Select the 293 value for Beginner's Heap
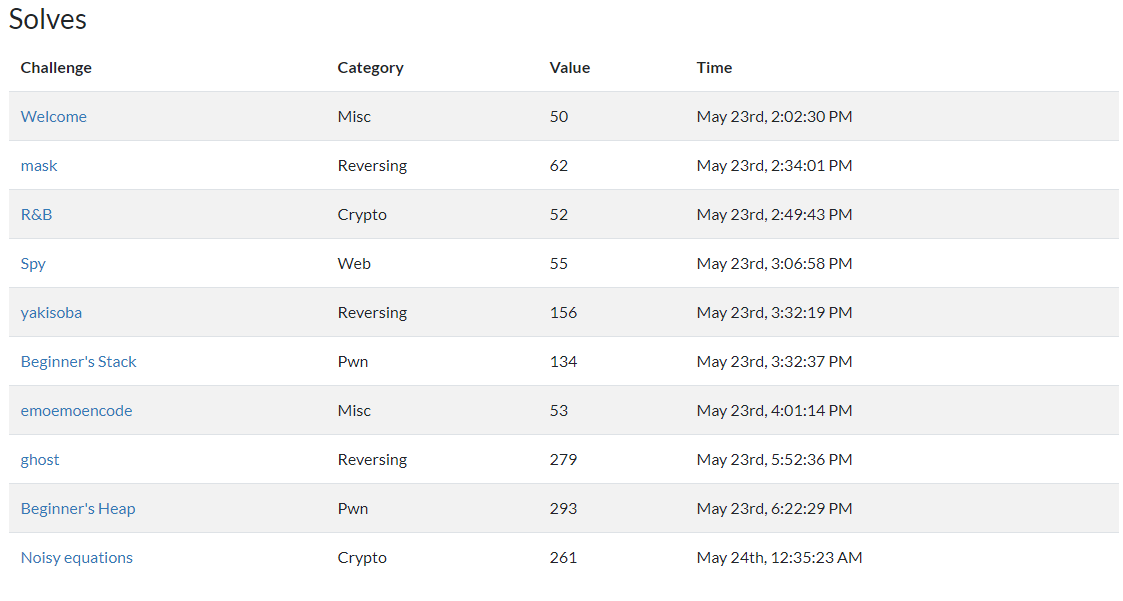The width and height of the screenshot is (1123, 601). (x=563, y=509)
